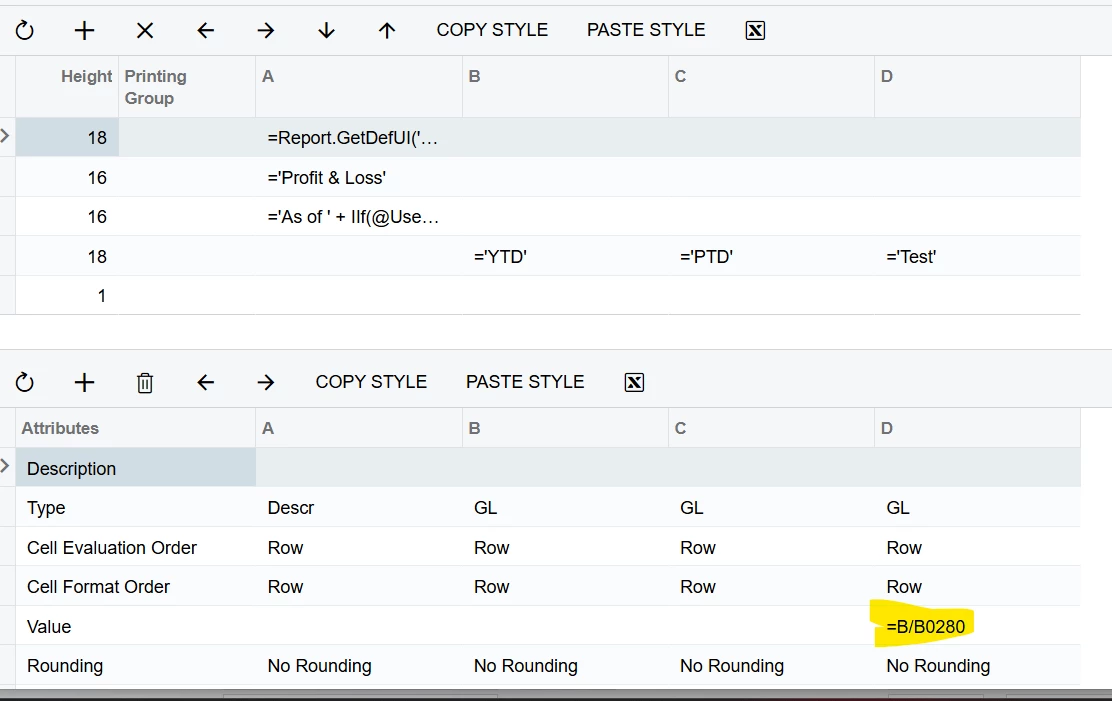Viewport: 1112px width, 701px height.
Task: Delete row using the top X icon
Action: point(145,31)
